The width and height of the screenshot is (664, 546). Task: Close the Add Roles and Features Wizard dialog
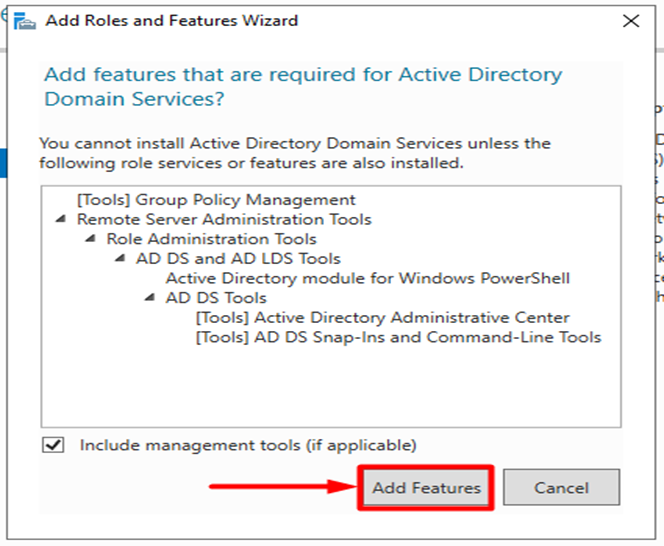(631, 20)
